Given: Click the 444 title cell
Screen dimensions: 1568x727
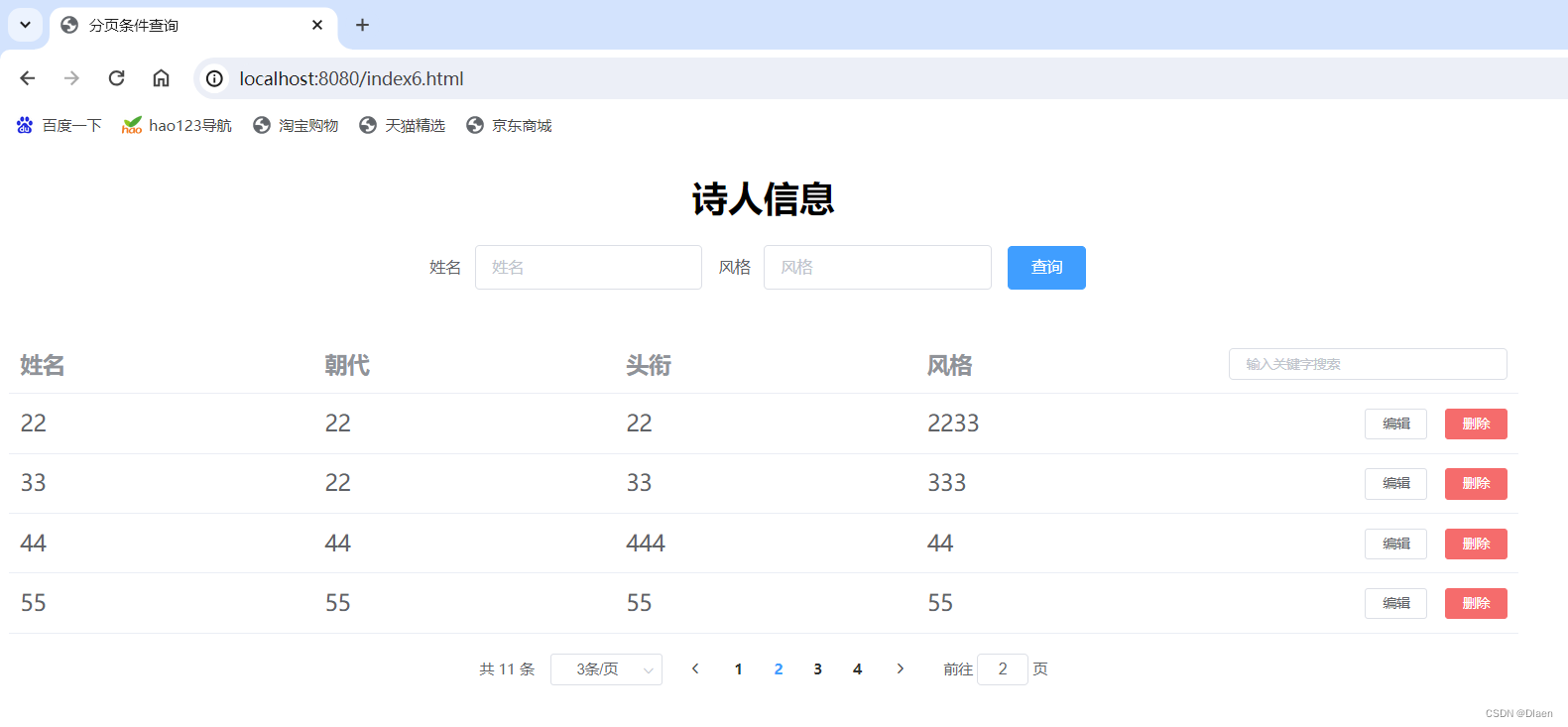Looking at the screenshot, I should click(x=646, y=544).
